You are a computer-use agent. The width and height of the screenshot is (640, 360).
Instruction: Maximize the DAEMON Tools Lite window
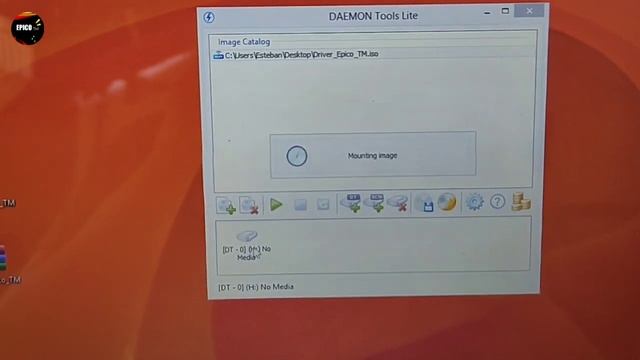[x=505, y=11]
